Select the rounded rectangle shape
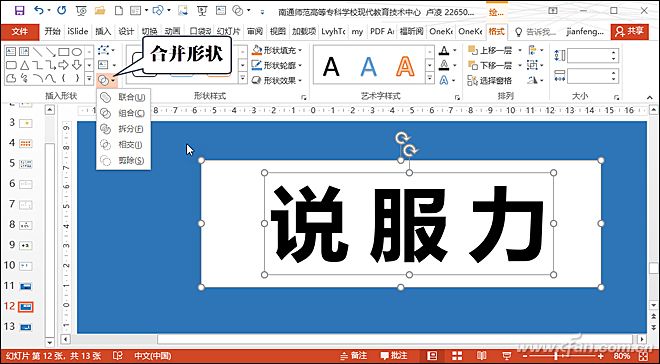This screenshot has height=364, width=660. (11, 65)
